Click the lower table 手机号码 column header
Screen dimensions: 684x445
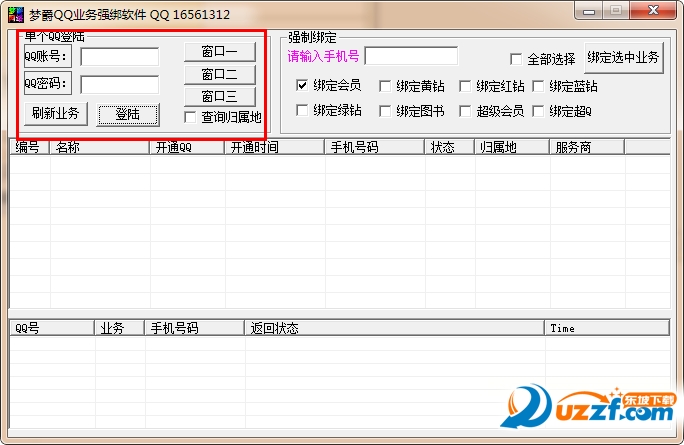coord(195,328)
